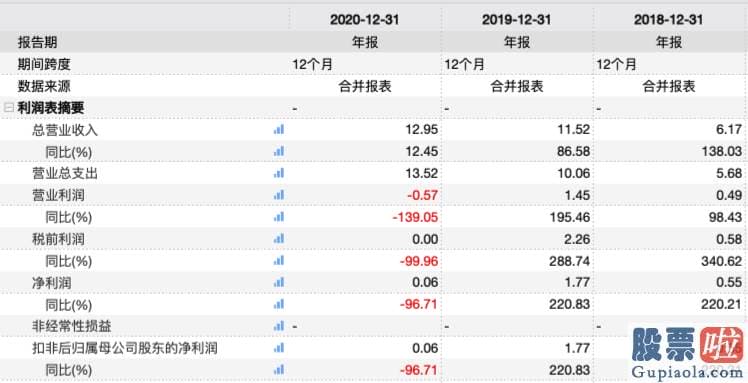Open chart icon for 同比 -139.05 row
748x383 pixels.
[x=279, y=217]
